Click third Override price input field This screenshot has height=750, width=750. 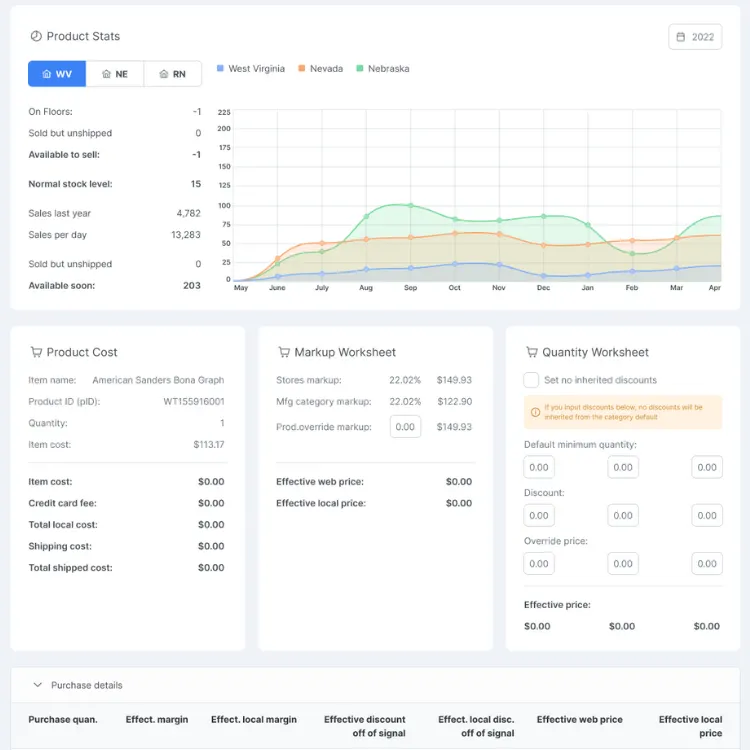707,563
